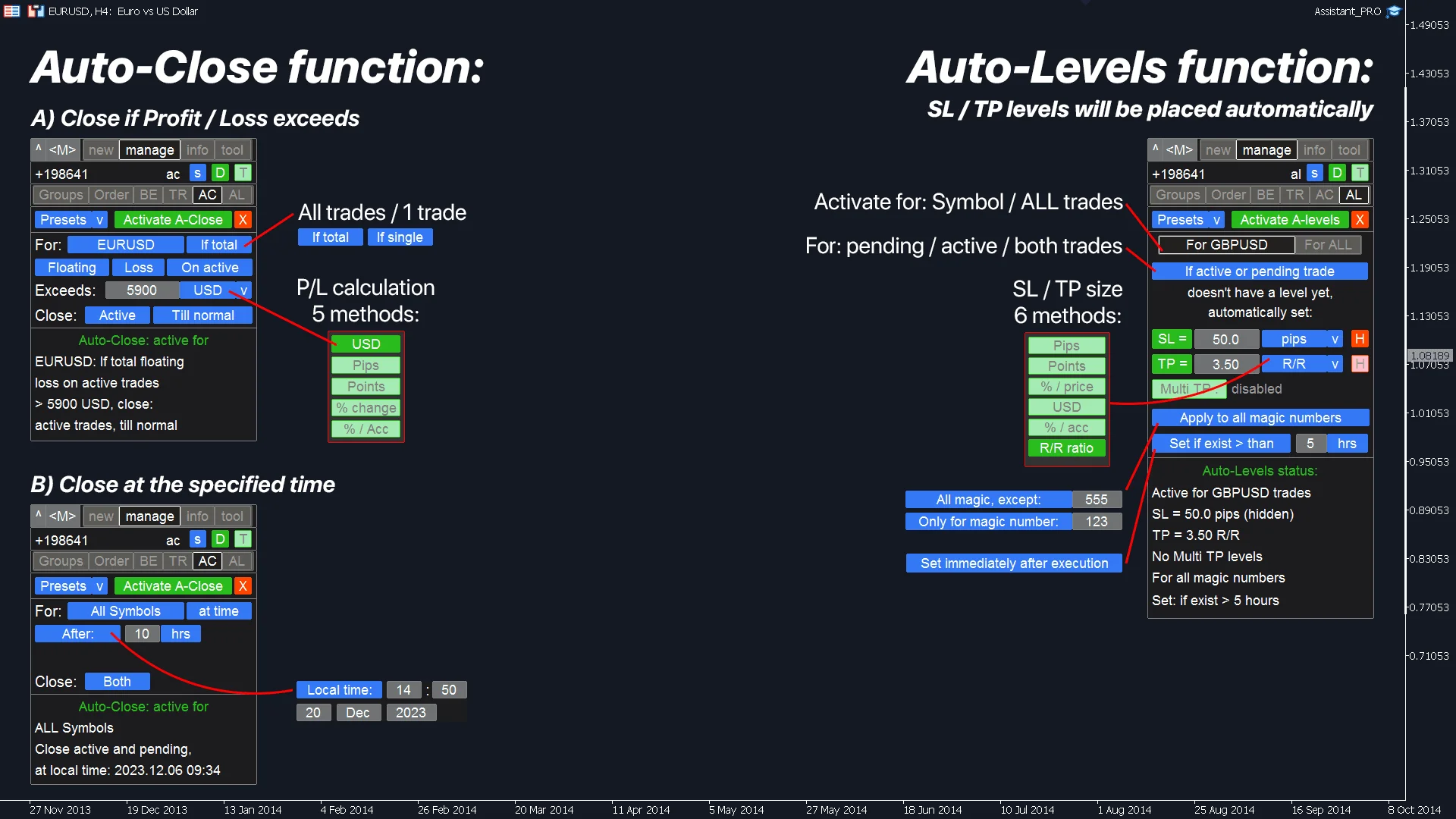
Task: Click 'Apply to all magic numbers' button
Action: [1260, 418]
